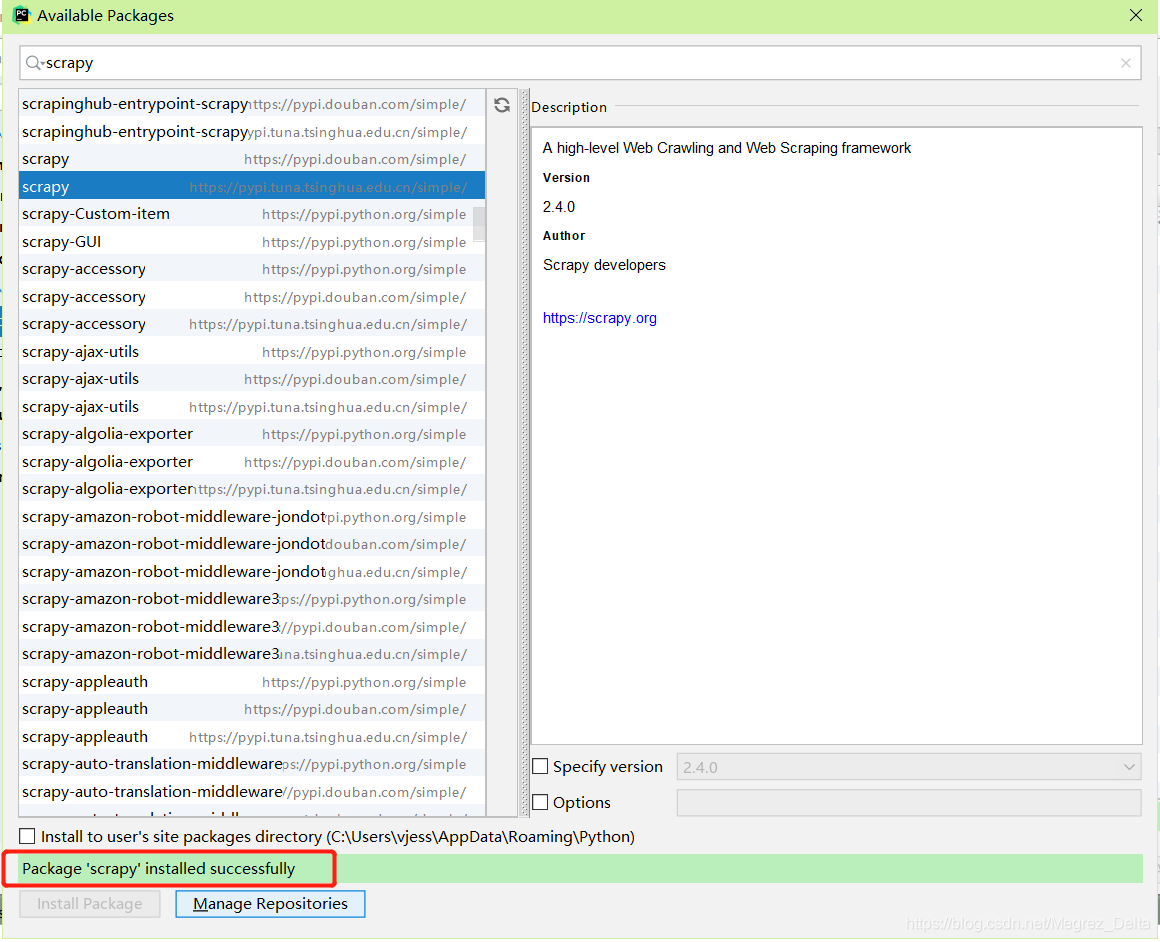Select scrapy-appleauth from pypi.tuna.tsinghua.edu.cn
1160x942 pixels.
252,737
